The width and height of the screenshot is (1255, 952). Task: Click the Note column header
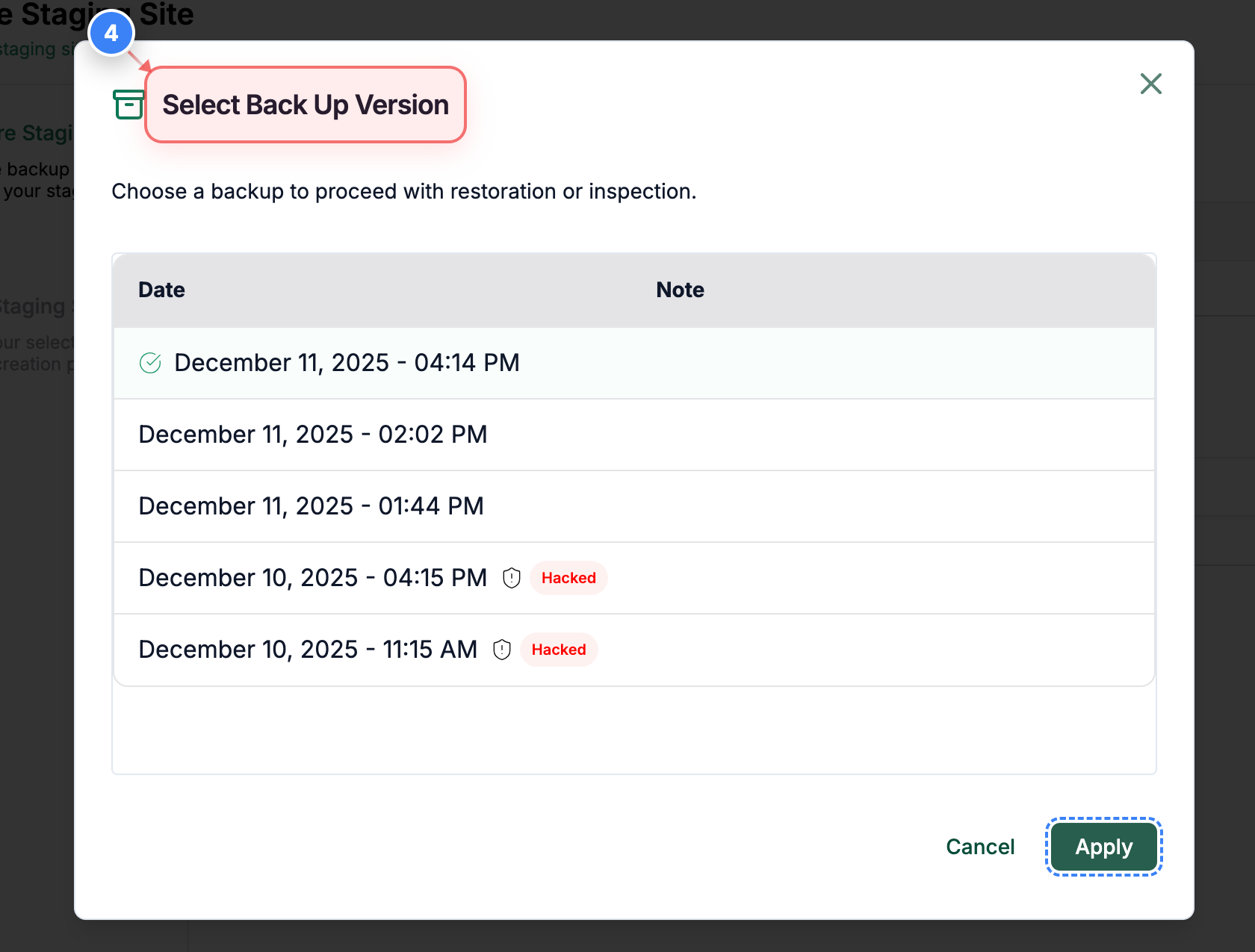point(679,290)
